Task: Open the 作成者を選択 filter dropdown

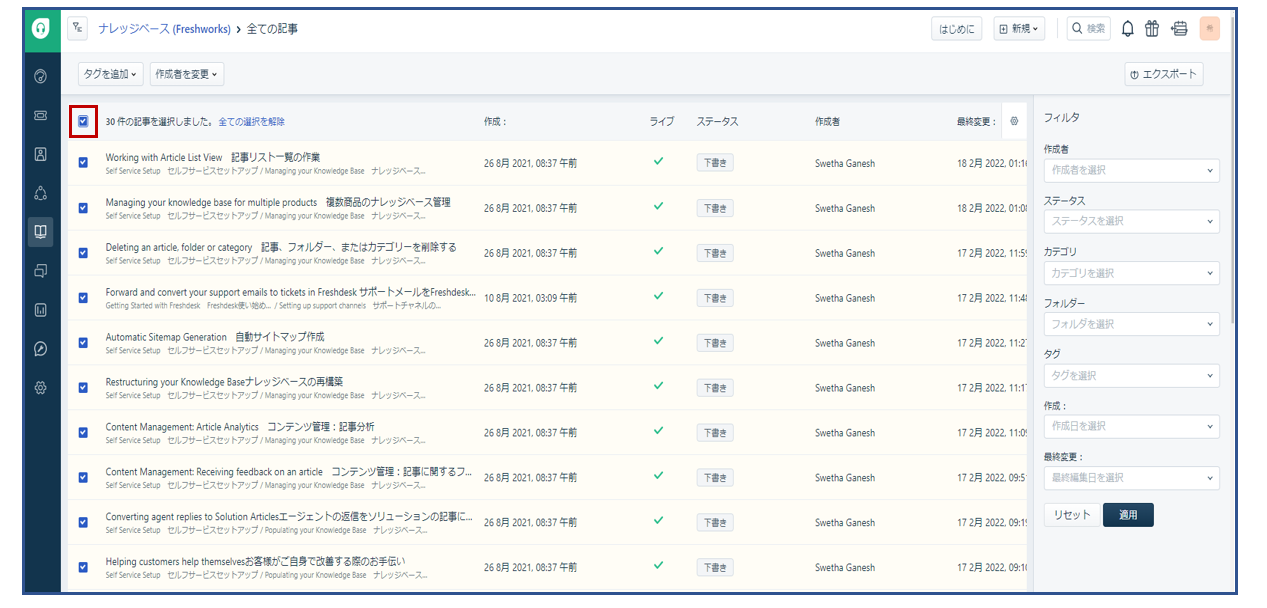Action: tap(1131, 170)
